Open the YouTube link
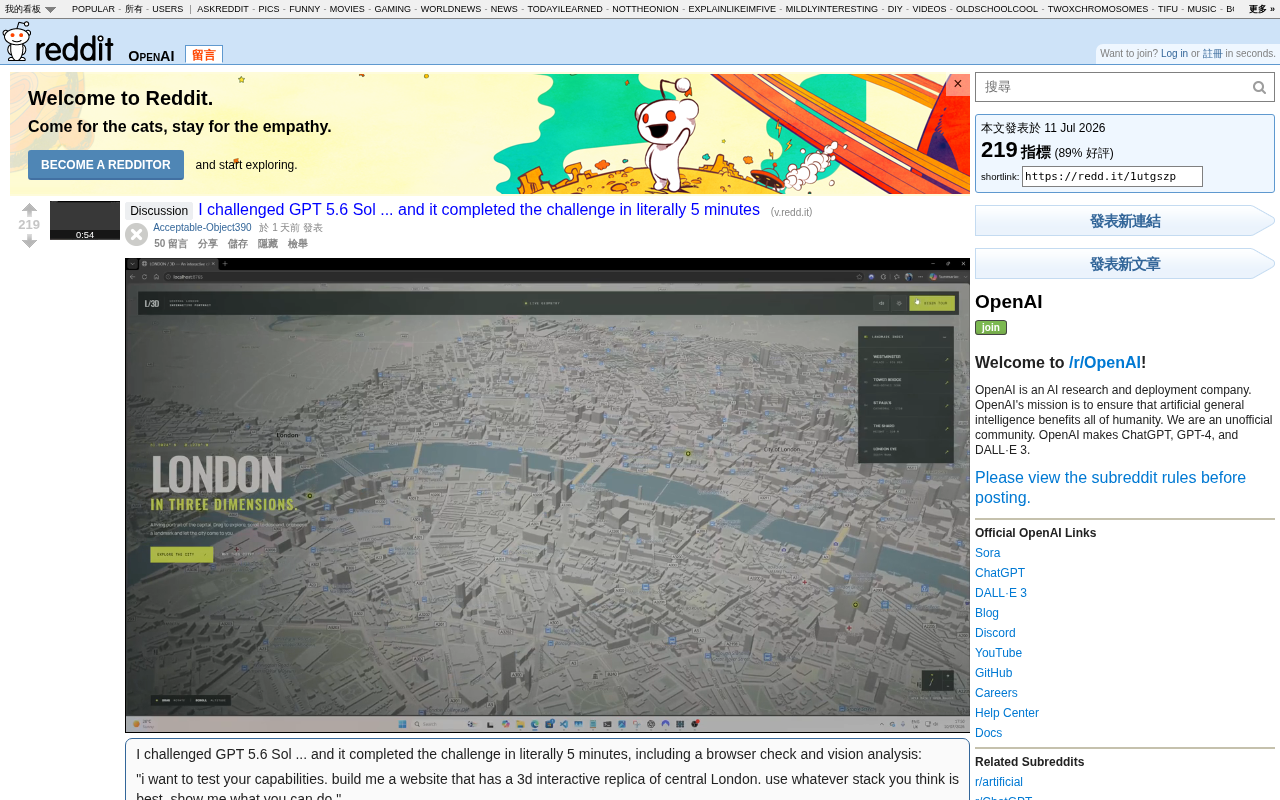Screen dimensions: 1280x800 (x=998, y=653)
